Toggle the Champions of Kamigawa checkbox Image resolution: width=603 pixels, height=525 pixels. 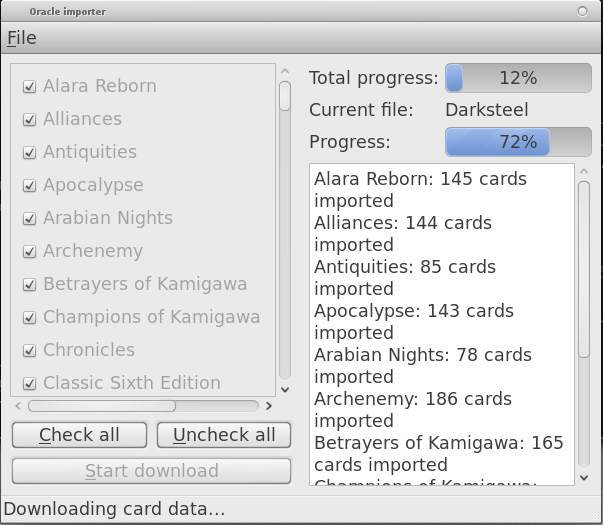coord(30,318)
